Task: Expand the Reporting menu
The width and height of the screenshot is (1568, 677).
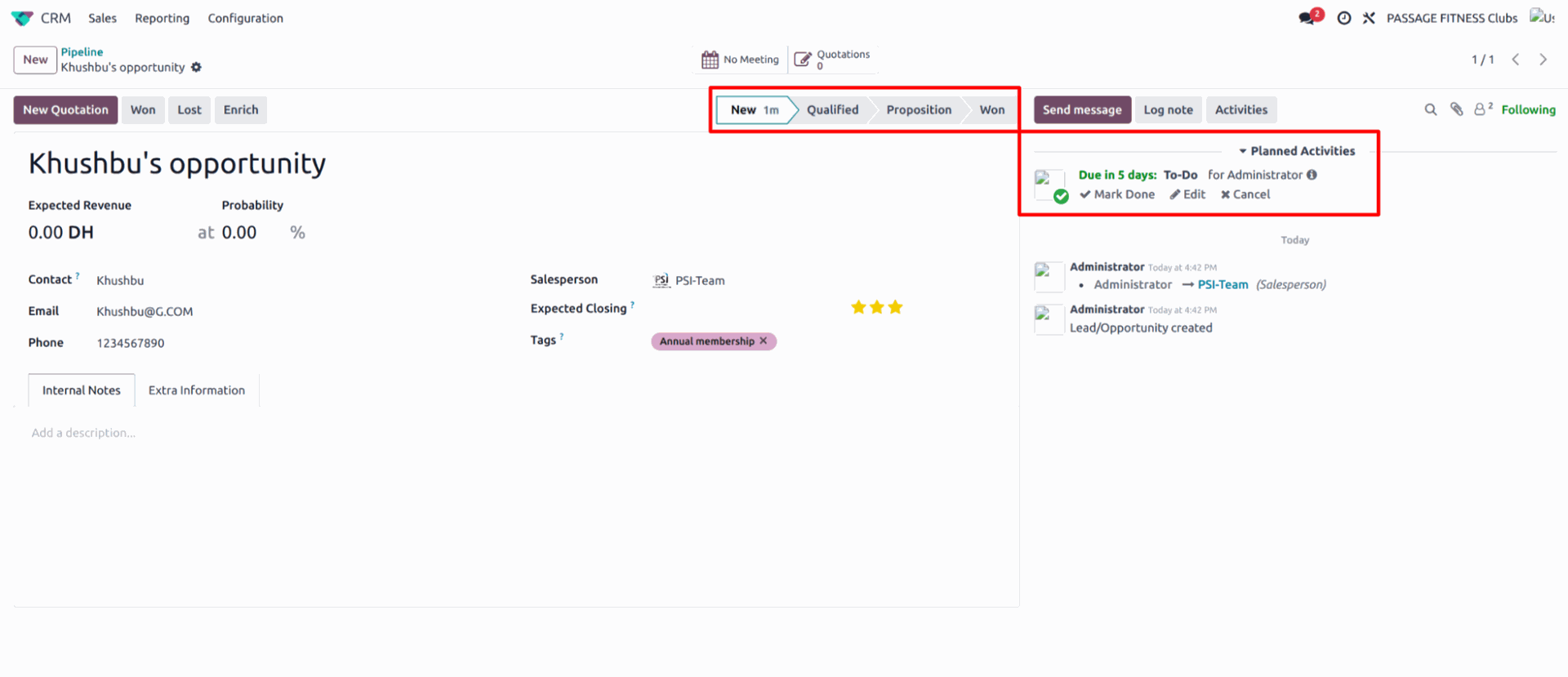Action: tap(162, 18)
